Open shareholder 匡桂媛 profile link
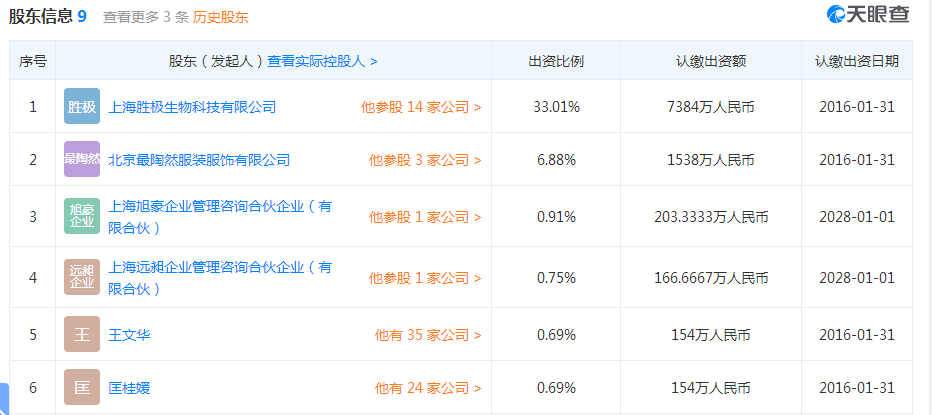 [129, 388]
